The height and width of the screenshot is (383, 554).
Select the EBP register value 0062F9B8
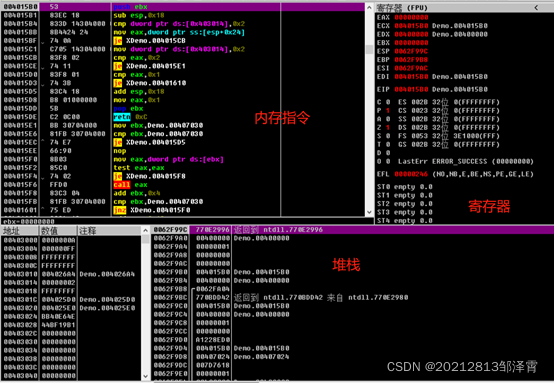pos(411,60)
